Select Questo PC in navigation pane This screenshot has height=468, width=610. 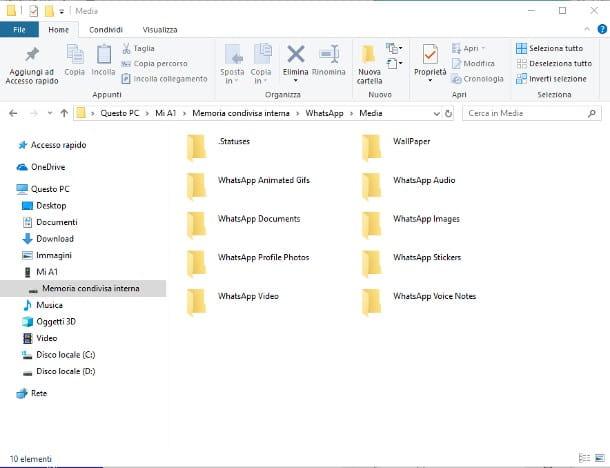pyautogui.click(x=44, y=189)
